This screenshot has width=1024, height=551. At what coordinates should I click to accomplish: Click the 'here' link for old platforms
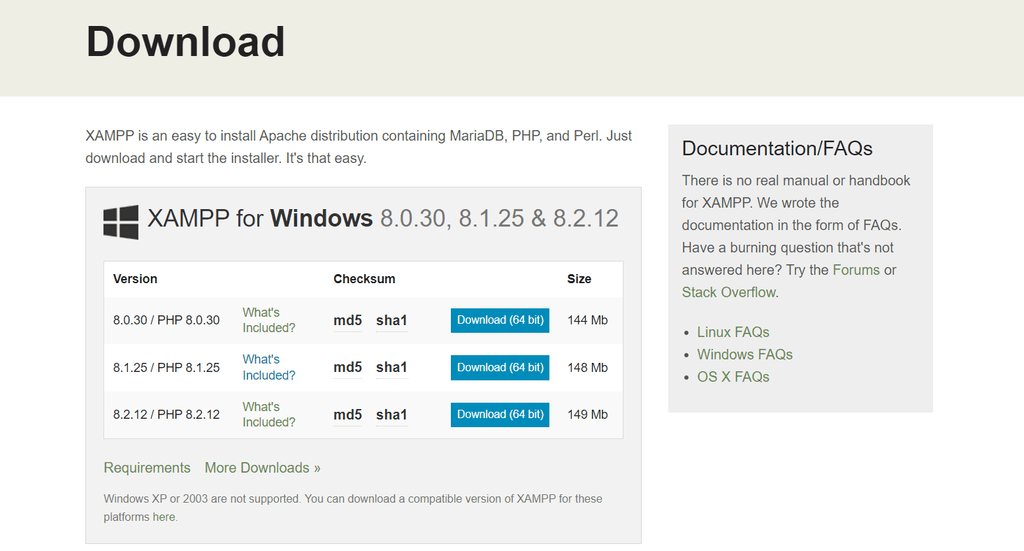(x=164, y=517)
